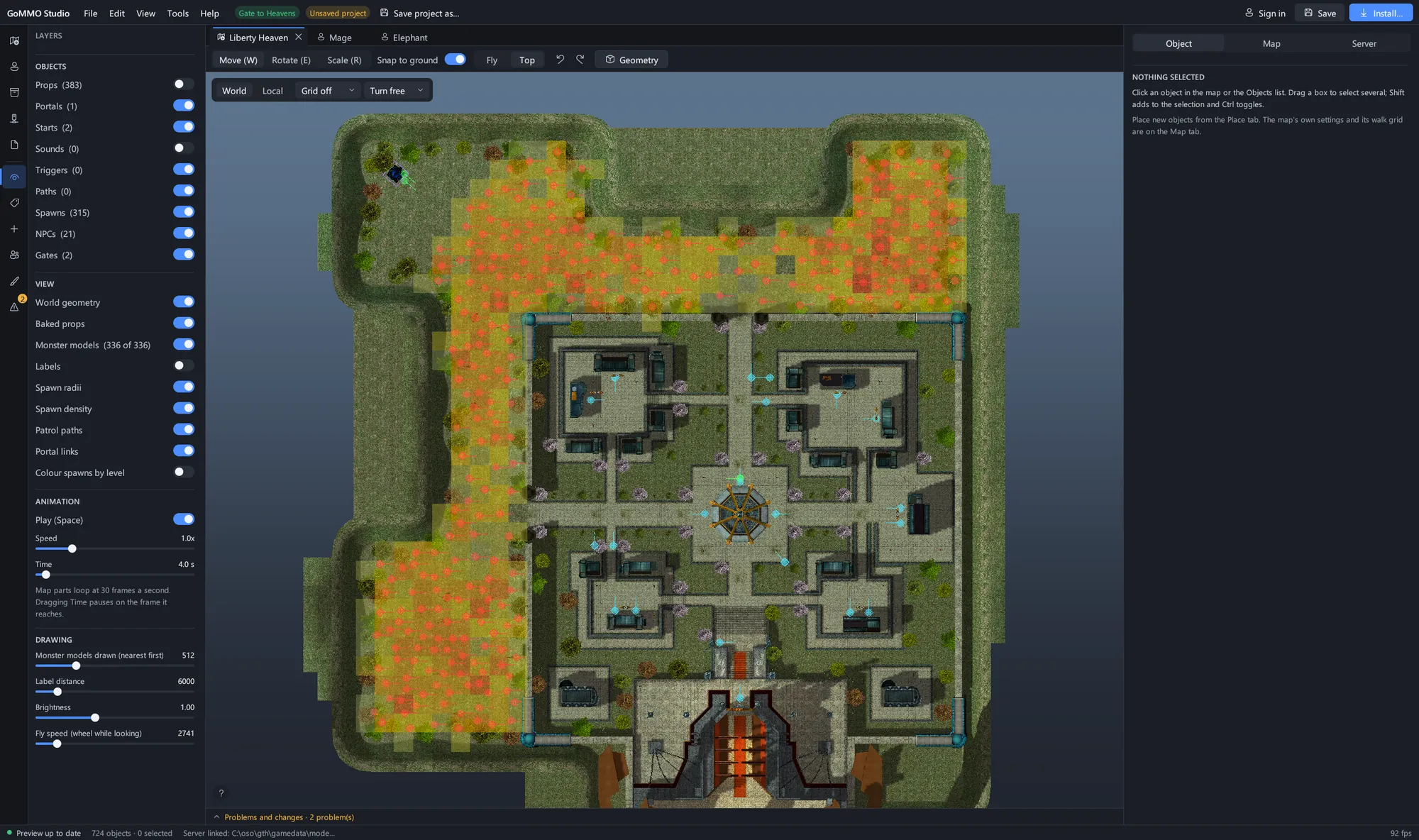The image size is (1419, 840).
Task: Open the file page icon in sidebar
Action: coord(14,145)
